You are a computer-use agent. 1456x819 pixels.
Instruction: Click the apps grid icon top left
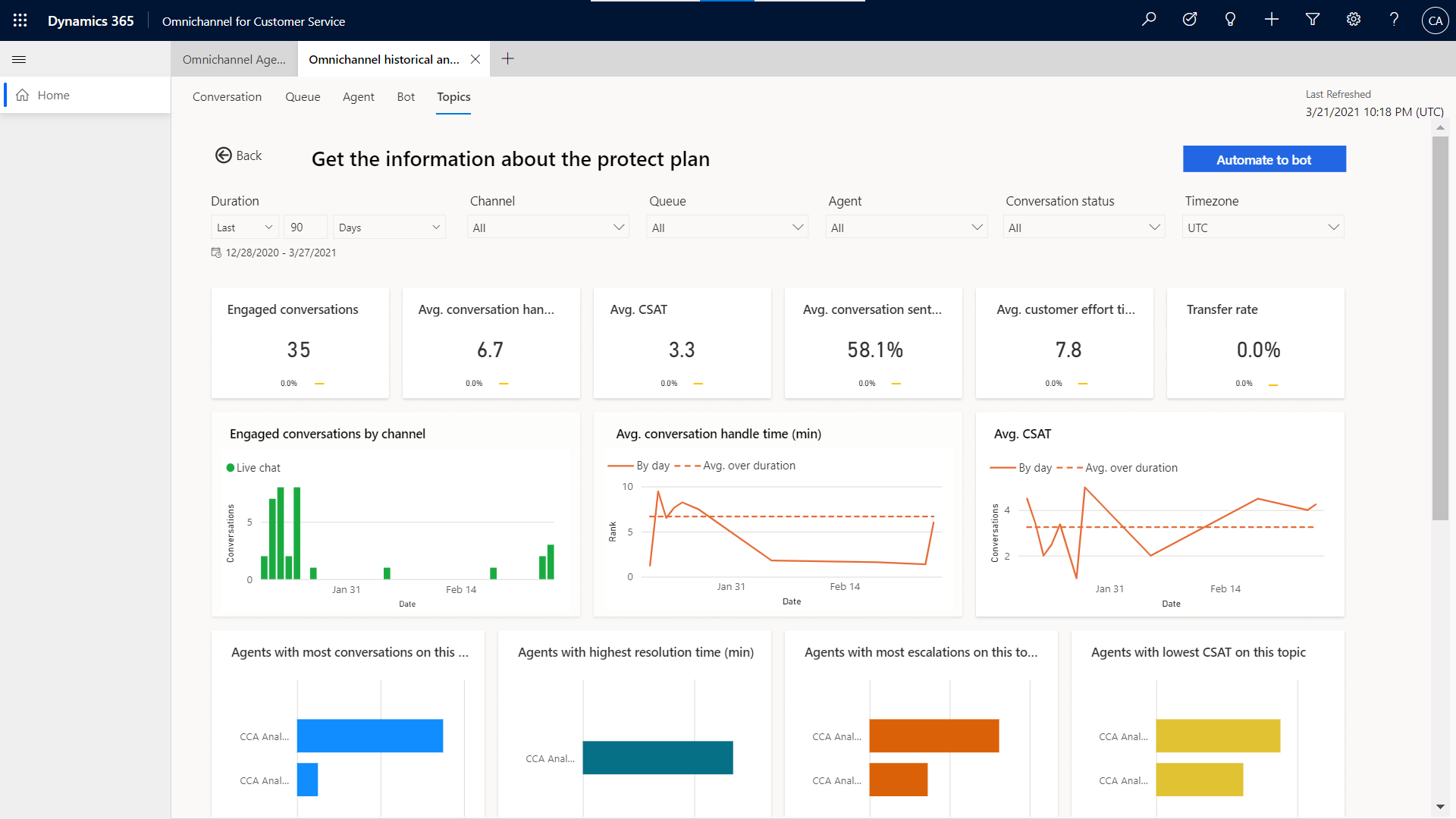coord(20,21)
